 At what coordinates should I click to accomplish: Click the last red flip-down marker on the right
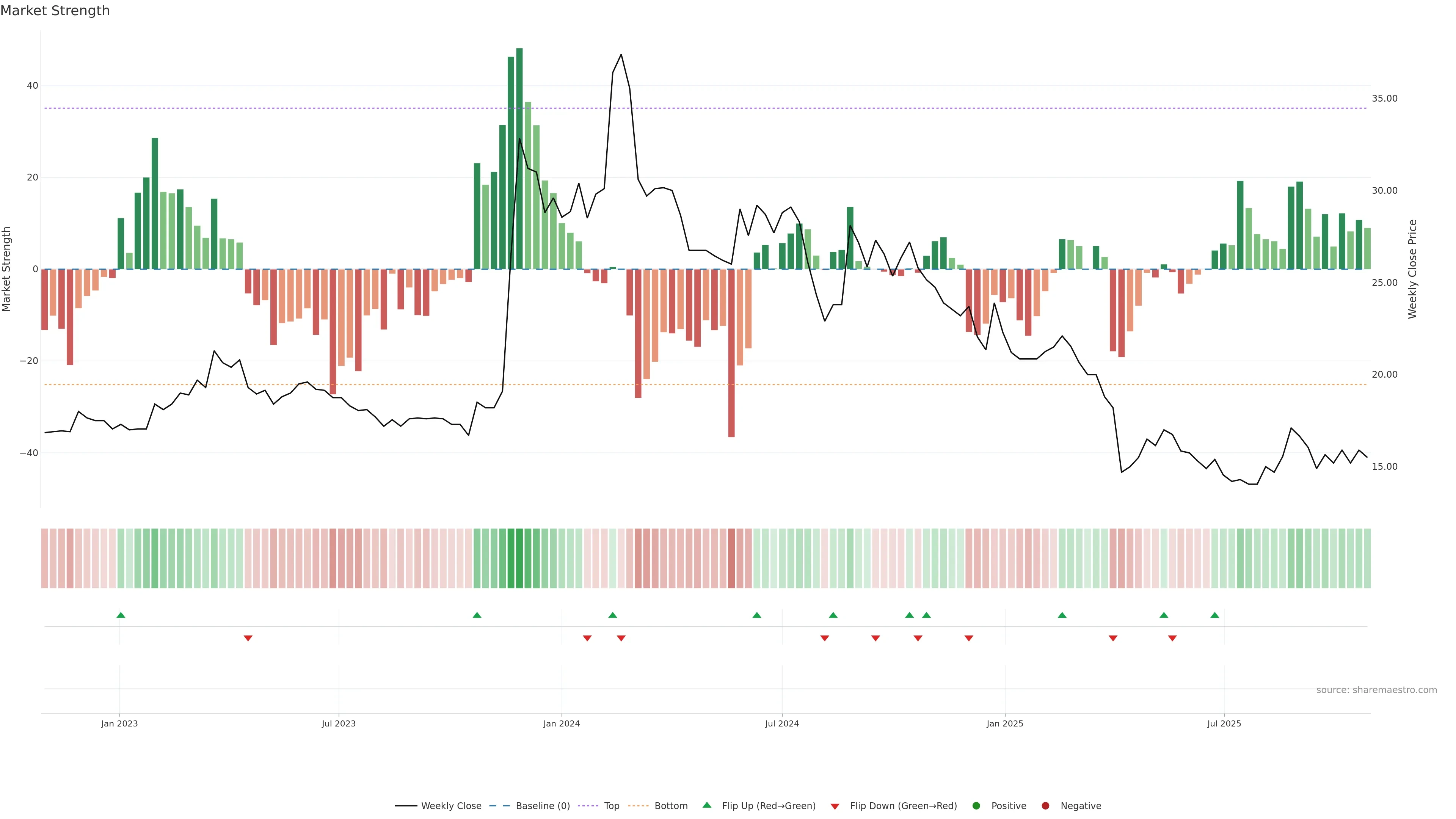[1172, 638]
